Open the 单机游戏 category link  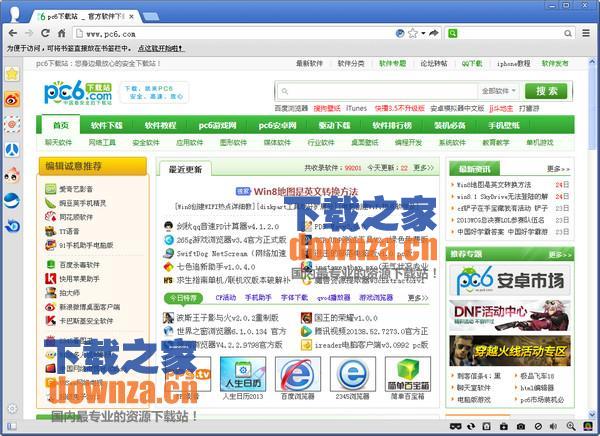(x=540, y=142)
